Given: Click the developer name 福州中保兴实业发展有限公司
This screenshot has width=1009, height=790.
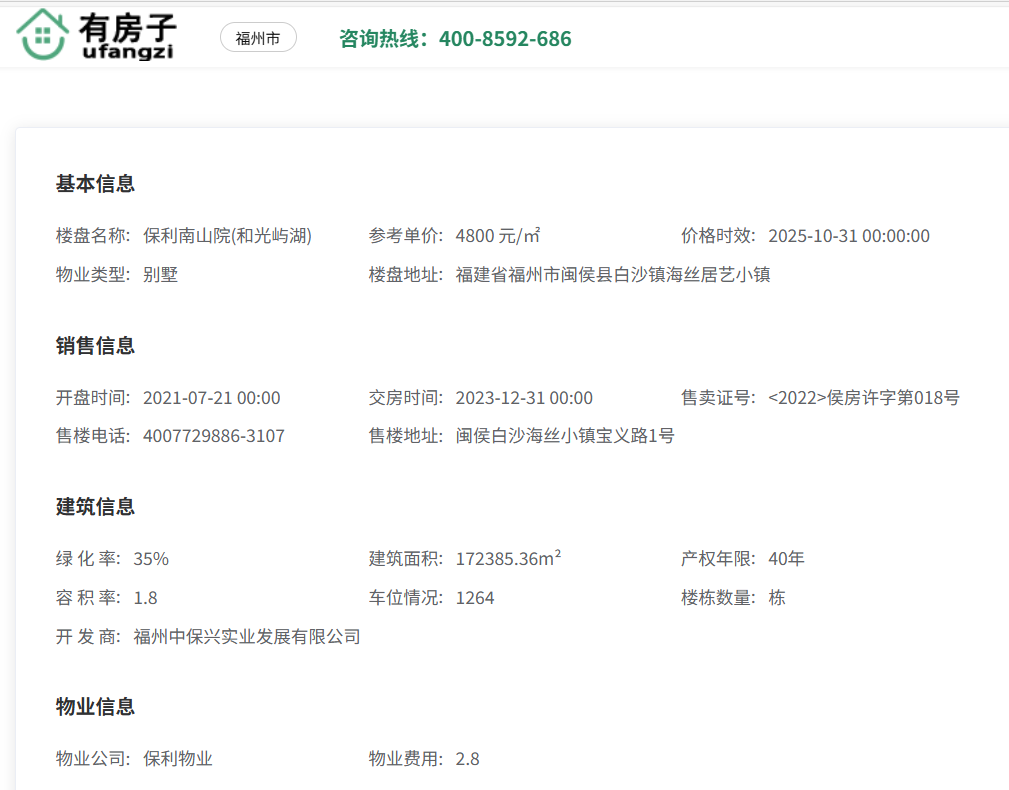Looking at the screenshot, I should click(x=246, y=637).
